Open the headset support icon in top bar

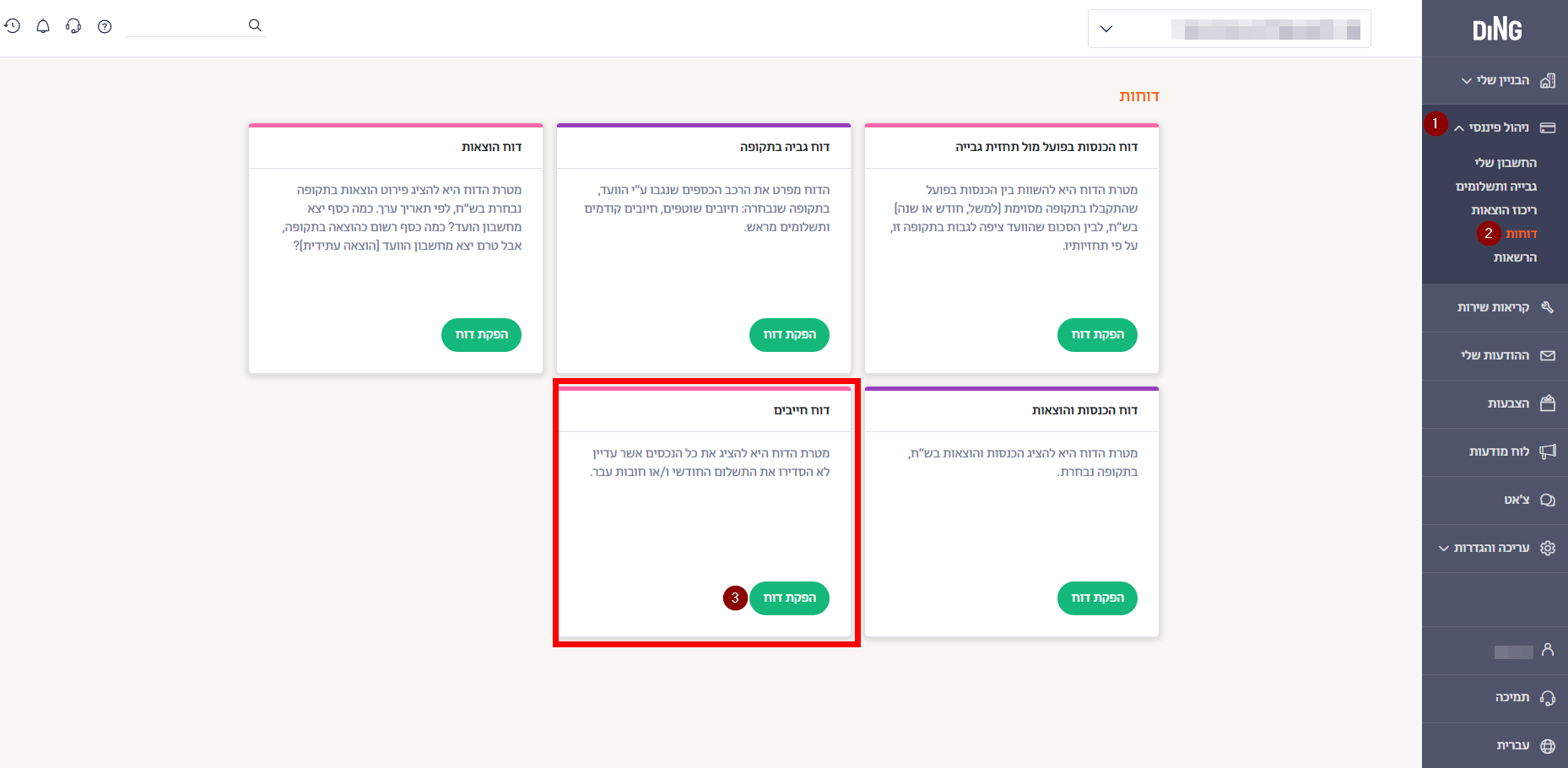(73, 26)
